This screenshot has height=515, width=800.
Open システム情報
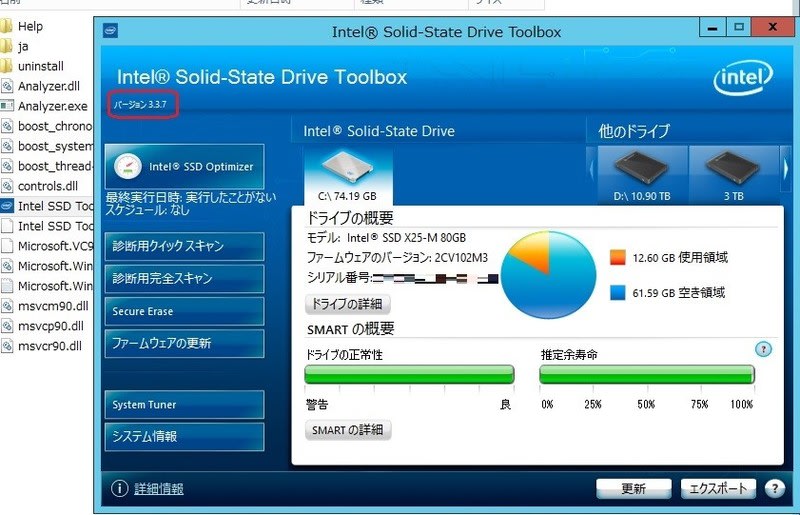click(184, 436)
